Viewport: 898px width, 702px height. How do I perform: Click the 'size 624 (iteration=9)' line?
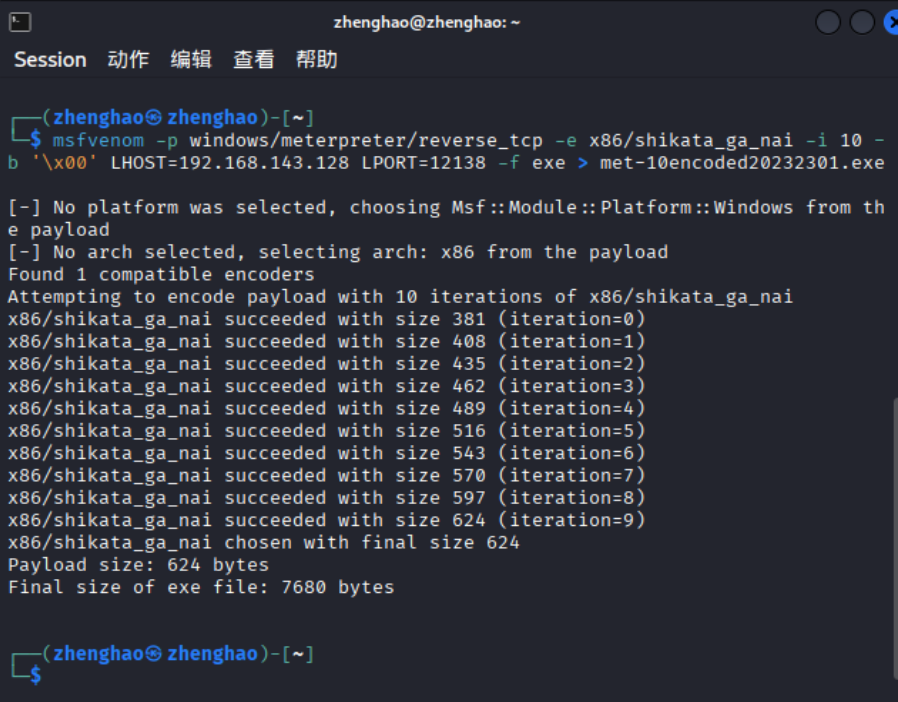(326, 520)
